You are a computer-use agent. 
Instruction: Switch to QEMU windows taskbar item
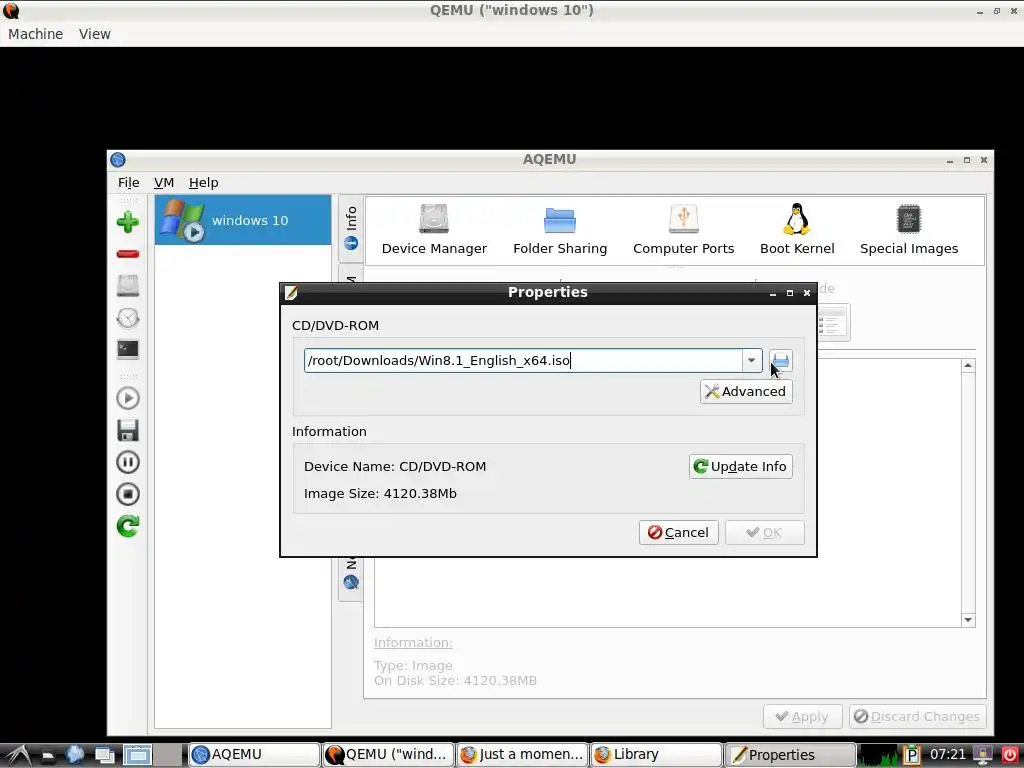click(388, 755)
